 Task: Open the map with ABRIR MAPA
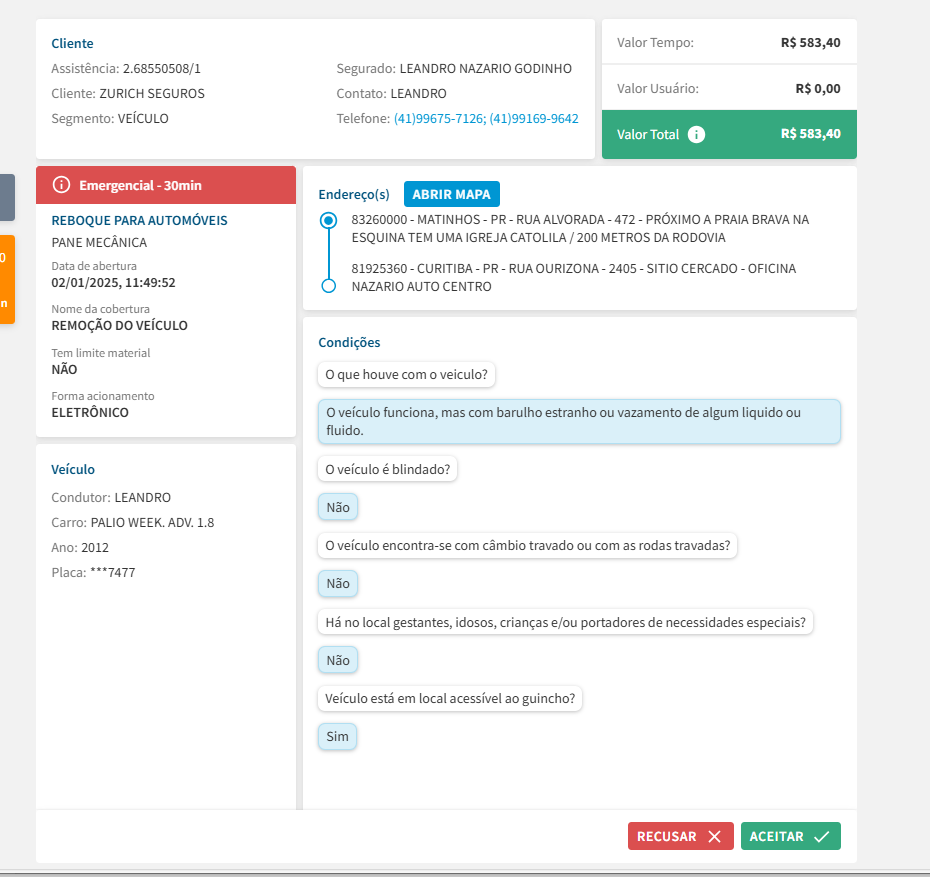pyautogui.click(x=451, y=194)
